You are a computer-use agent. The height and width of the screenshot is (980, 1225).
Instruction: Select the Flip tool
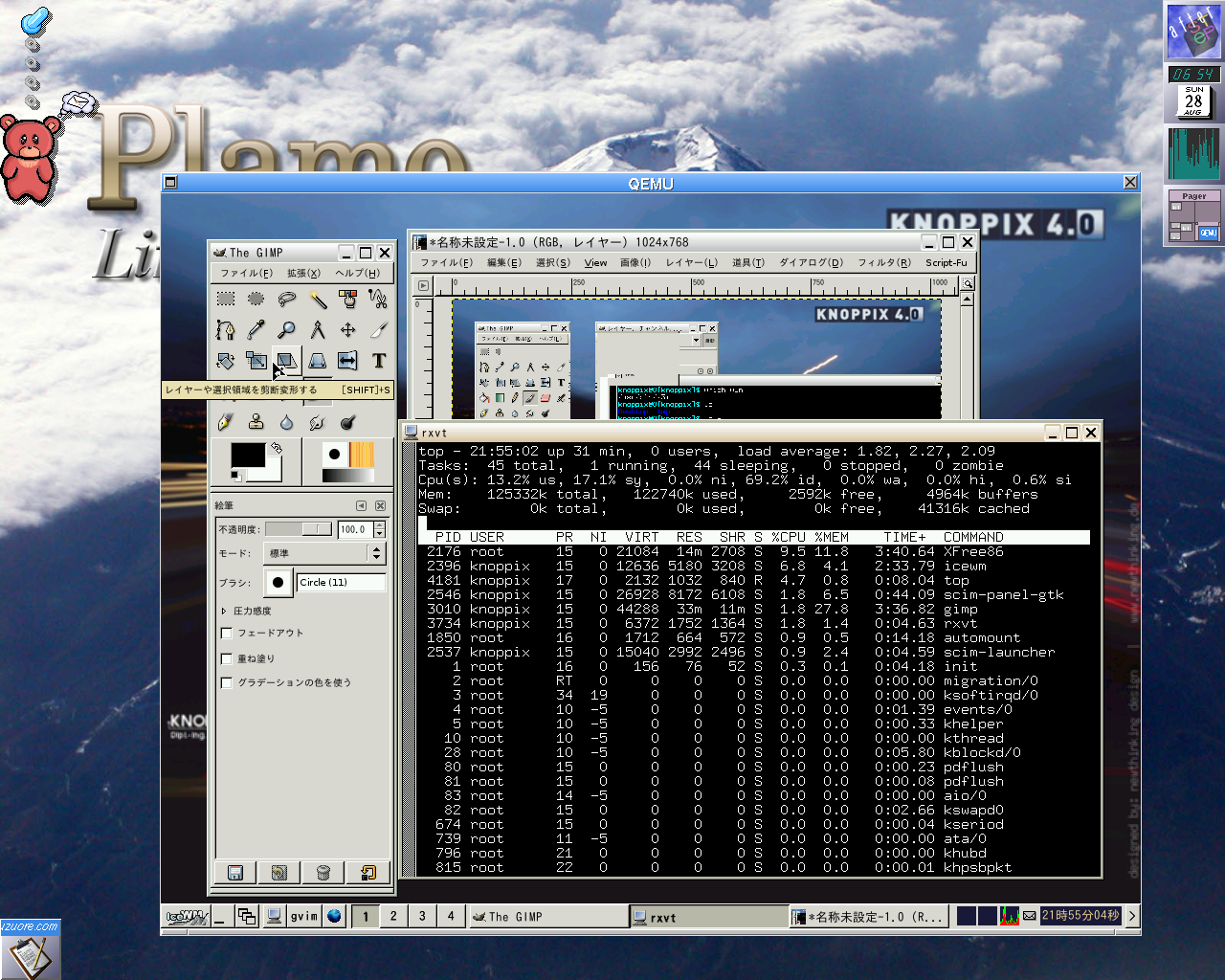coord(348,361)
